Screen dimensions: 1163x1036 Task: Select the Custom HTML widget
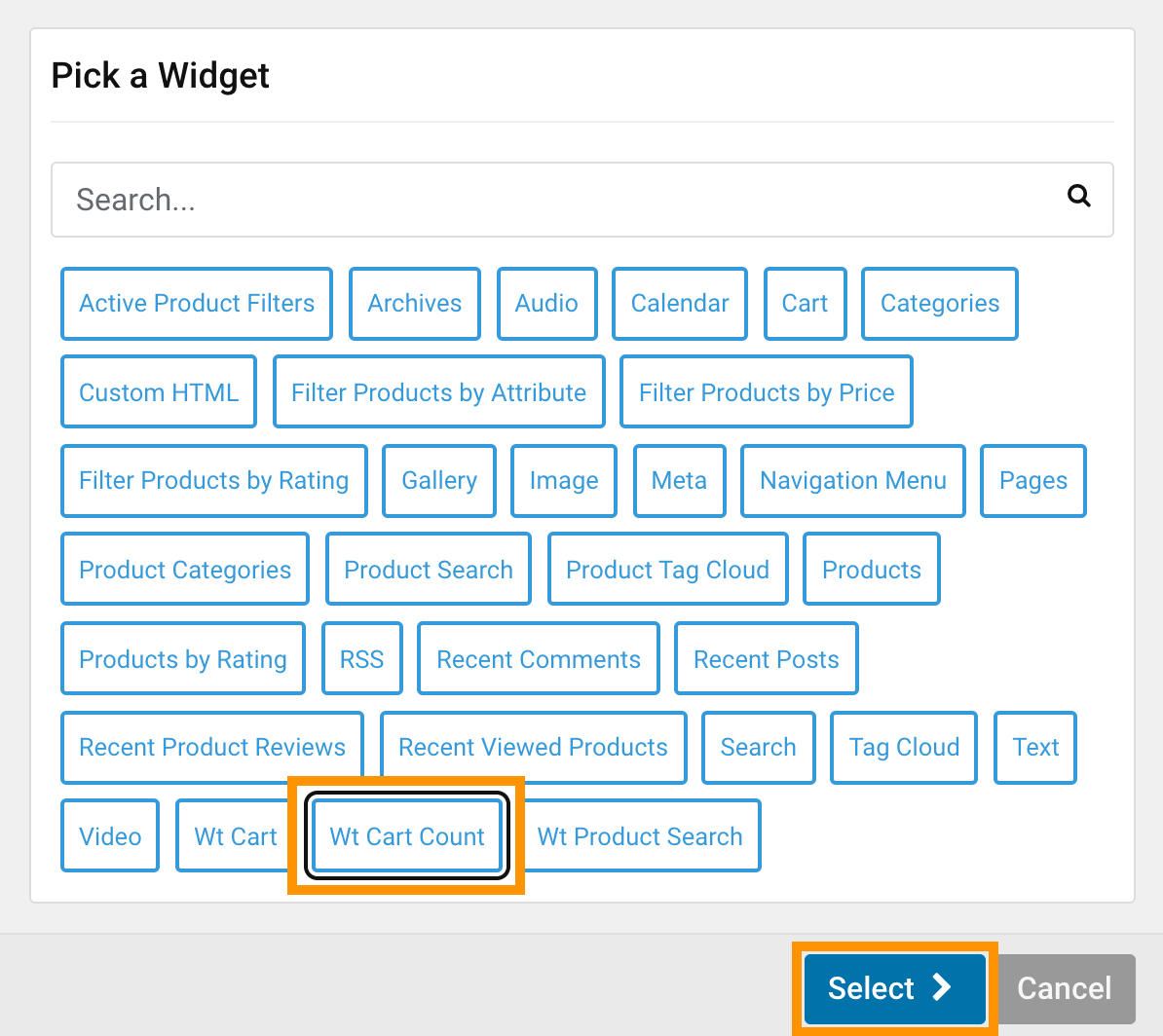click(159, 392)
